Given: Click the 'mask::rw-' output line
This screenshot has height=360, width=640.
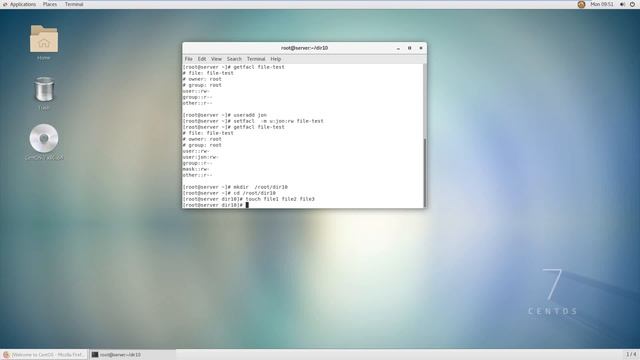Looking at the screenshot, I should pyautogui.click(x=196, y=169).
